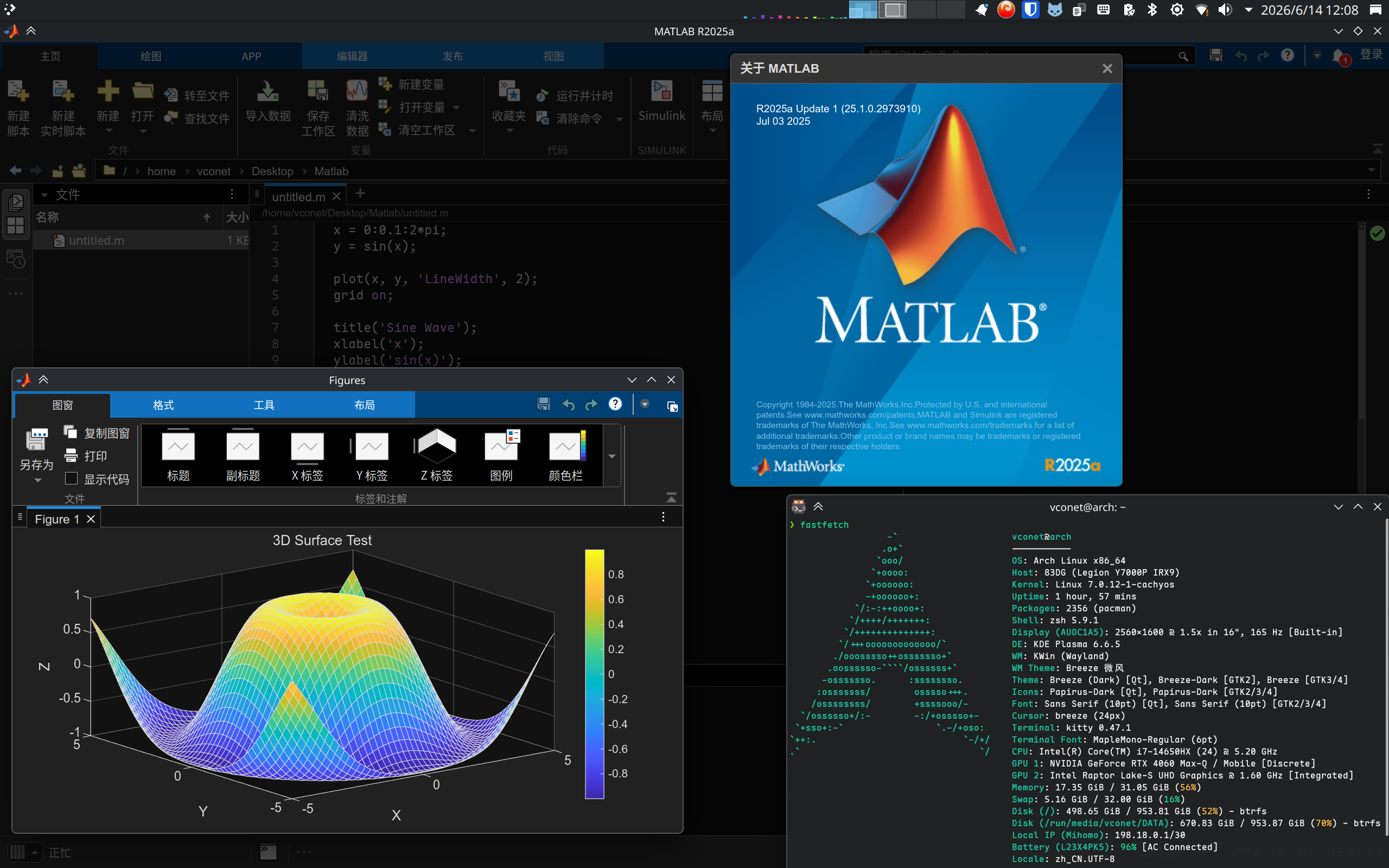1389x868 pixels.
Task: Click 转至文件 button
Action: [196, 95]
